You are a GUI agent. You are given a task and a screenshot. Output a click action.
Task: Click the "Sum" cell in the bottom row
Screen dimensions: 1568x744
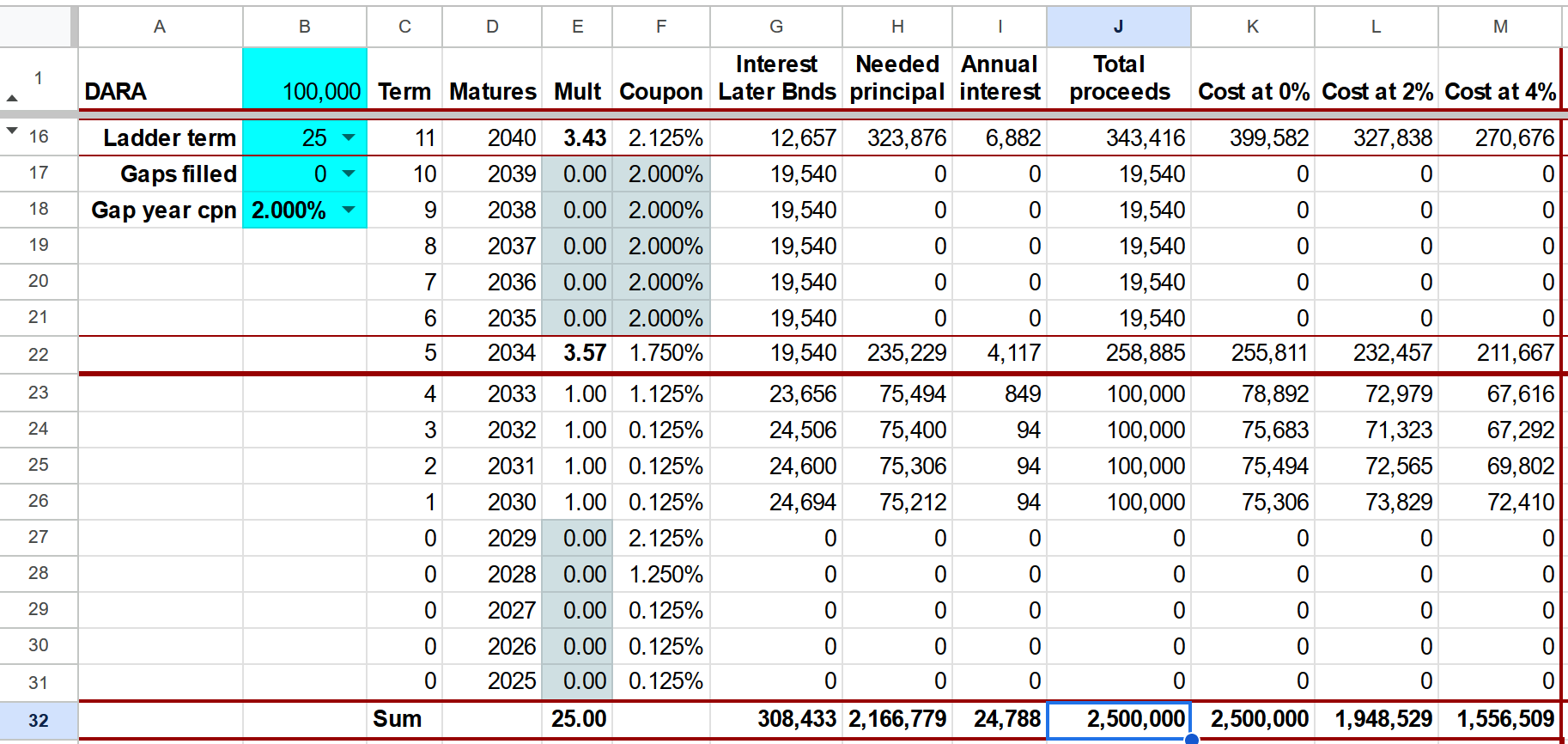[x=404, y=720]
